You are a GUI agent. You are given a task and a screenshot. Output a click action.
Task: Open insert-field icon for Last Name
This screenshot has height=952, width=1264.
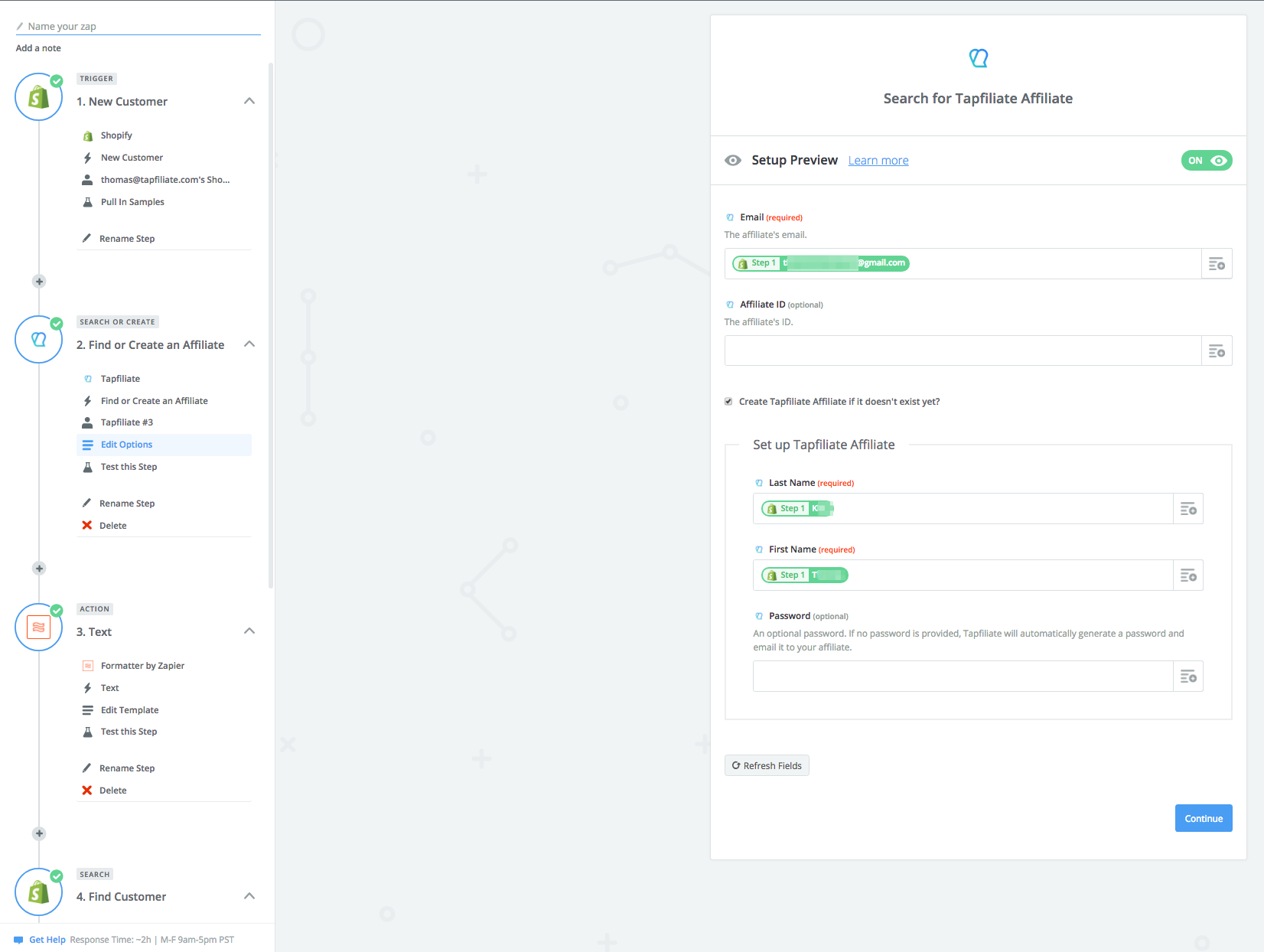(1188, 509)
